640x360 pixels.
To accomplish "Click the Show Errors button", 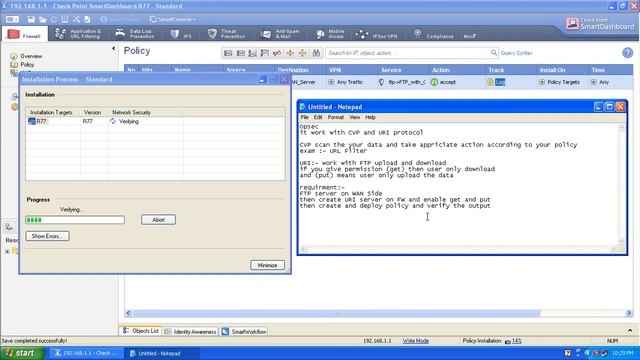I will point(47,236).
